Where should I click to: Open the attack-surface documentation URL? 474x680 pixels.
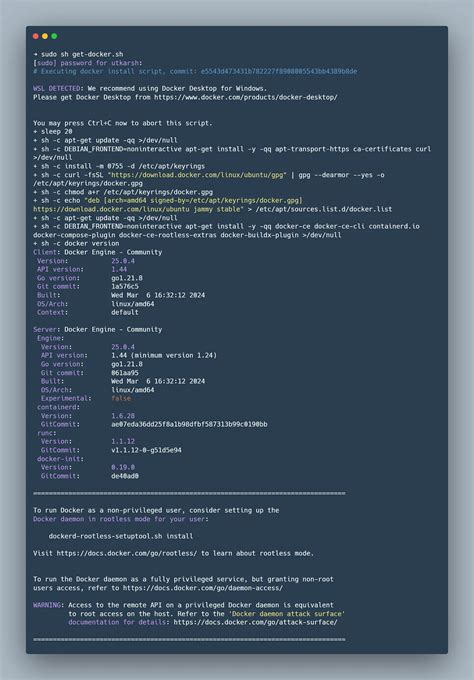coord(255,622)
